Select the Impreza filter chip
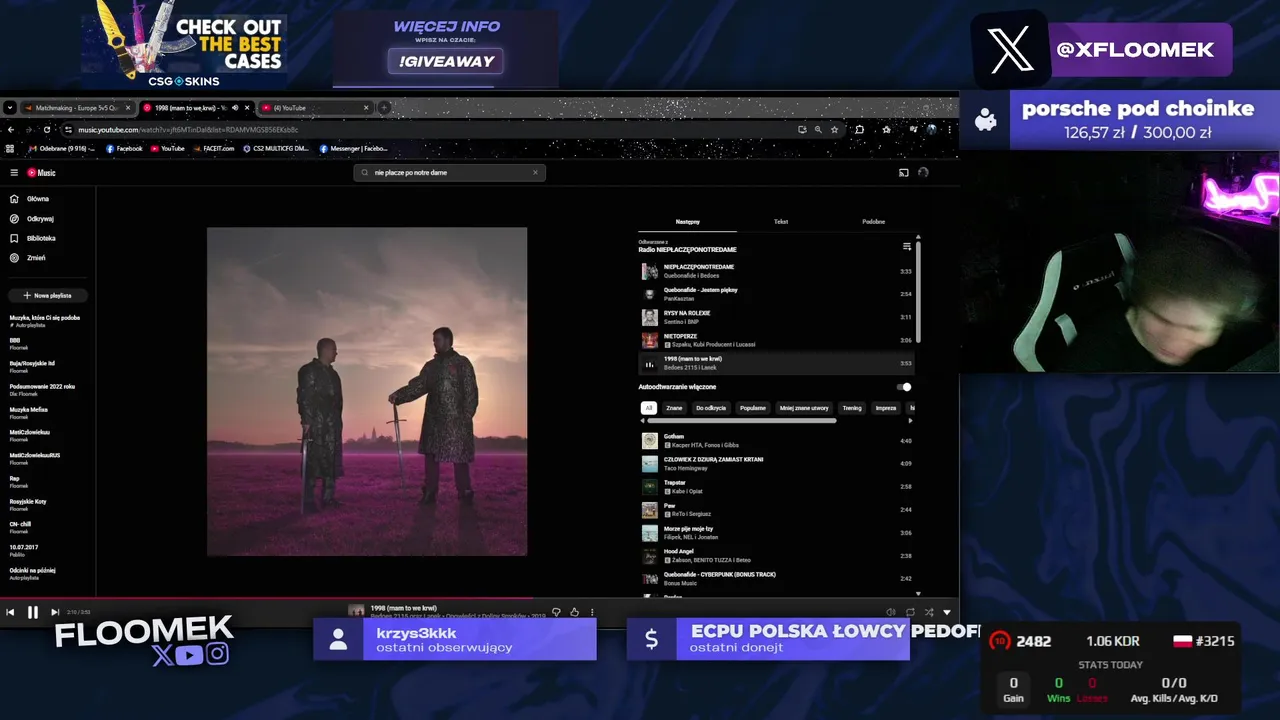This screenshot has width=1280, height=720. (x=886, y=408)
